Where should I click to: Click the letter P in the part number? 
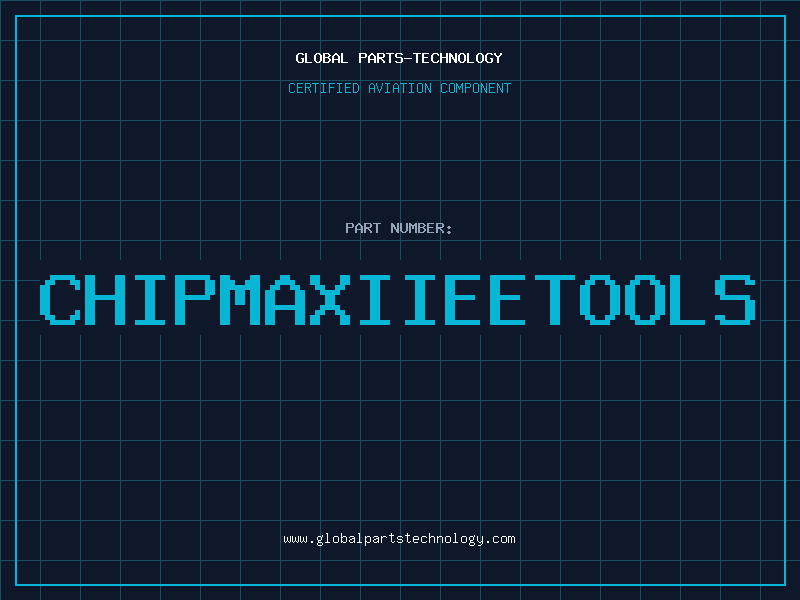pyautogui.click(x=195, y=300)
